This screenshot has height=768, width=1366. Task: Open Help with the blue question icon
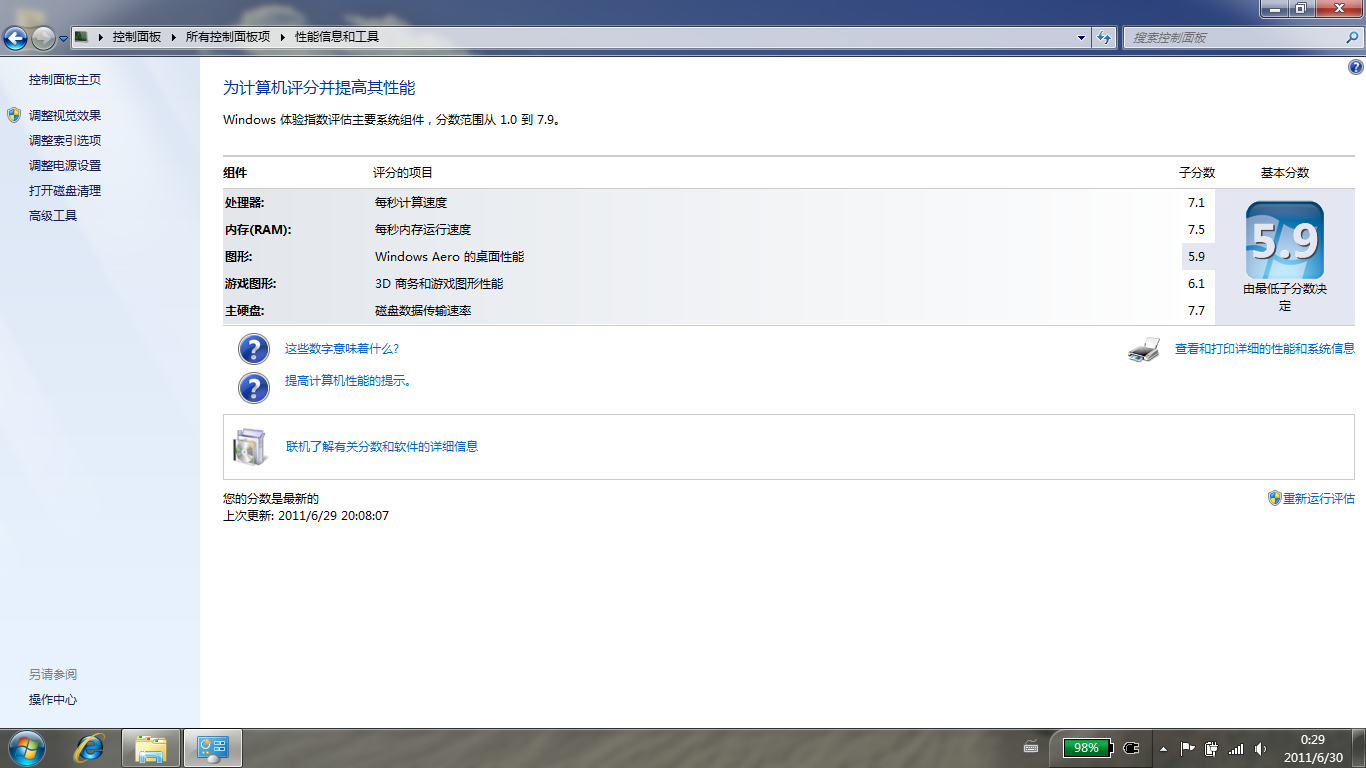coord(1355,68)
